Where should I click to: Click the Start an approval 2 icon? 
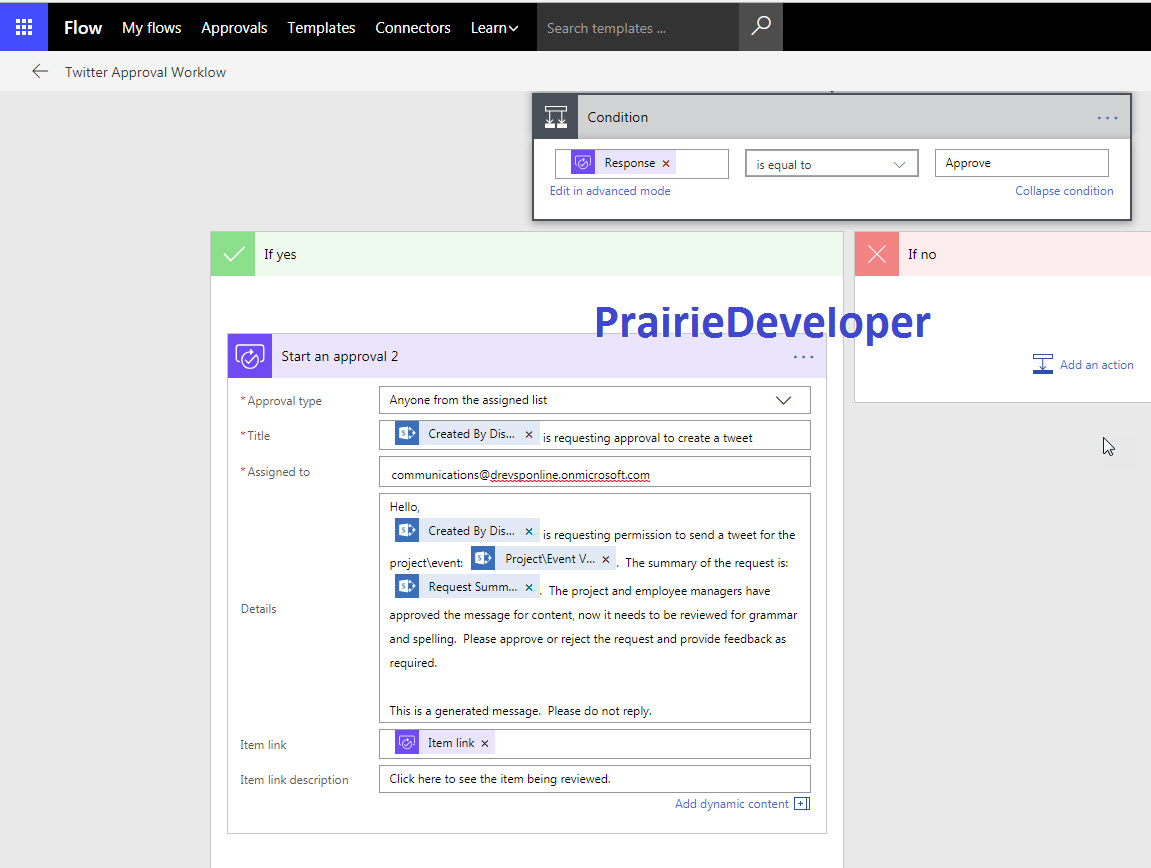click(250, 356)
